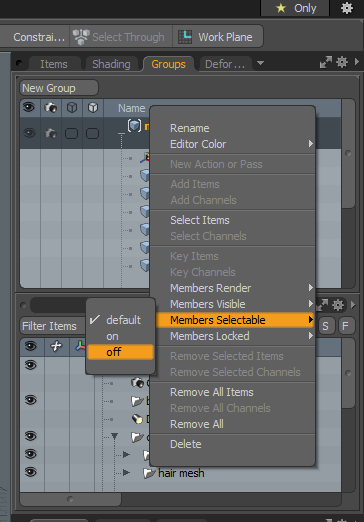Viewport: 364px width, 522px height.
Task: Toggle first rounded box in group row
Action: (x=71, y=134)
